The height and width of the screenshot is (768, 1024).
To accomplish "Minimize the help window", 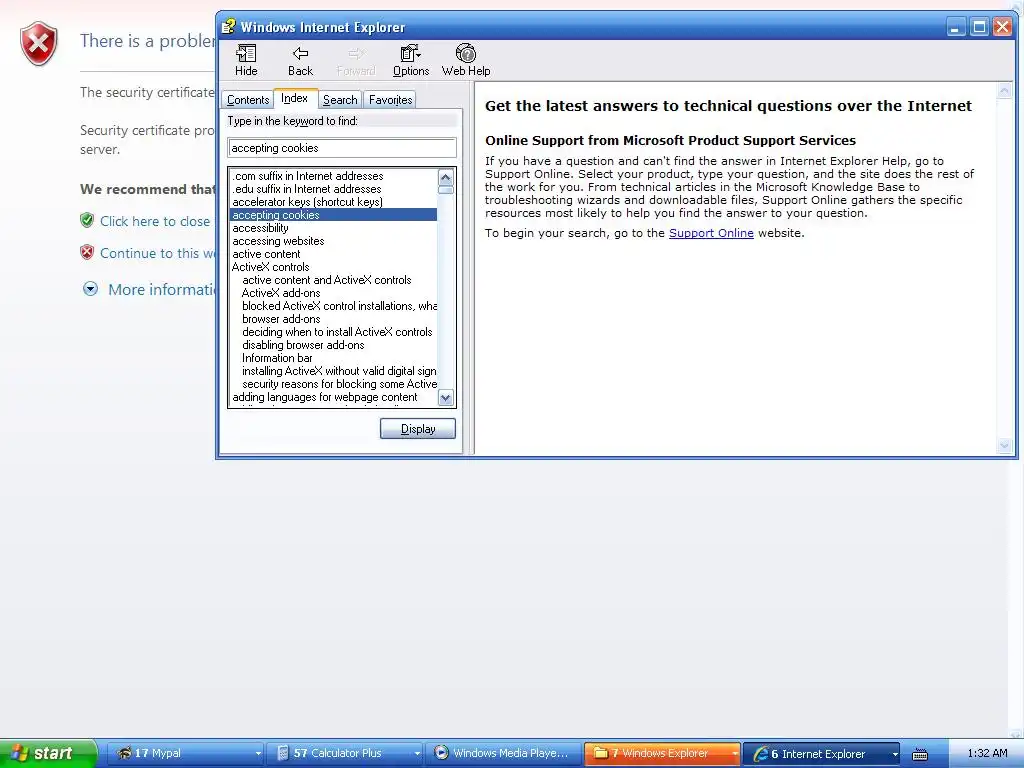I will point(955,27).
